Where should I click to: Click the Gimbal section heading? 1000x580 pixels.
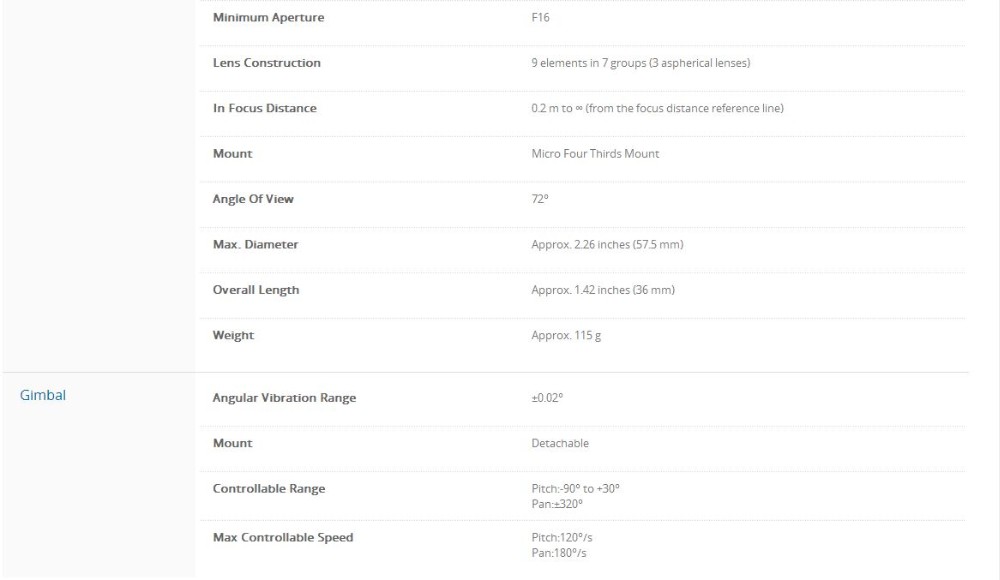43,395
